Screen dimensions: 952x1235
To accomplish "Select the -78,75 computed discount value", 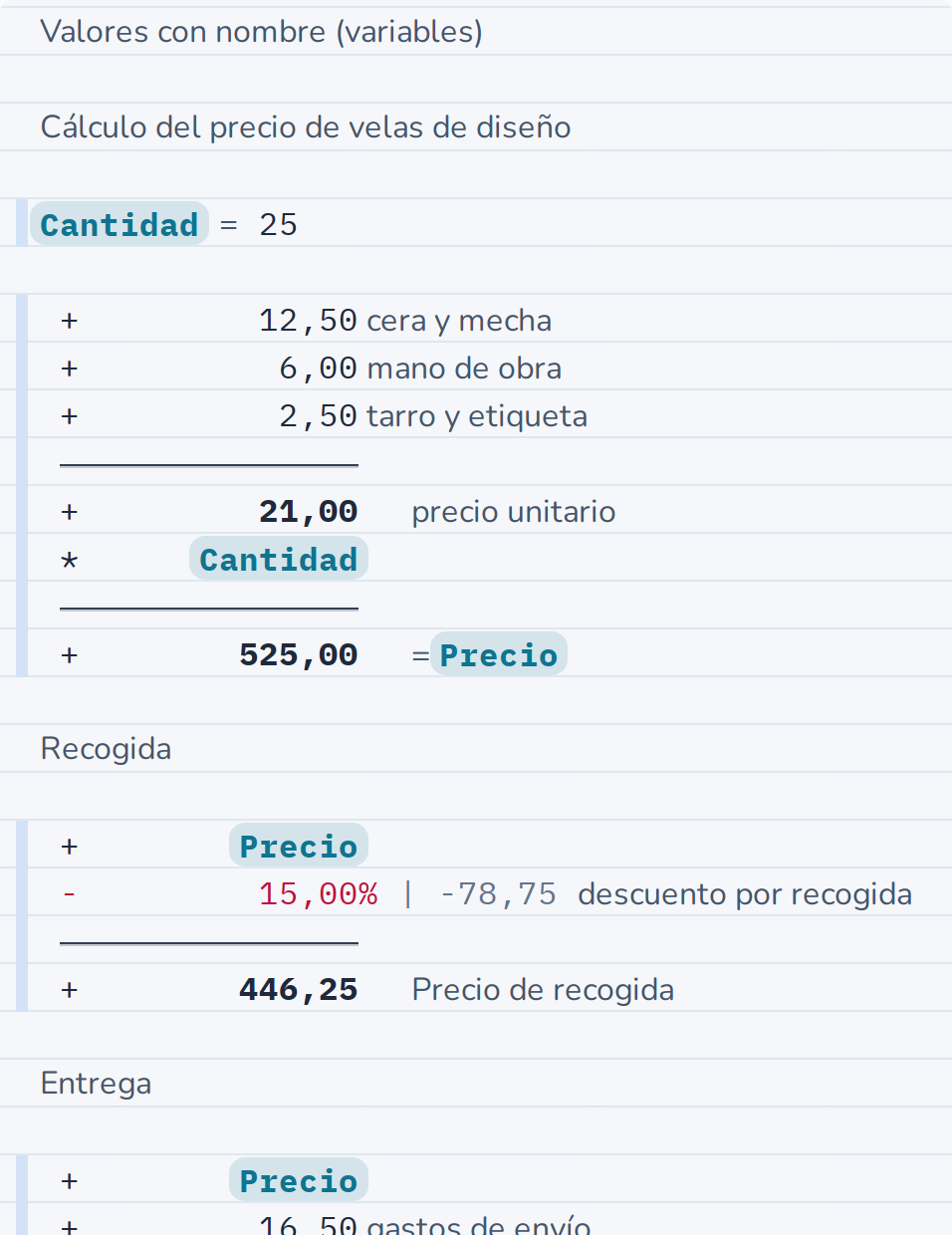I will [498, 893].
